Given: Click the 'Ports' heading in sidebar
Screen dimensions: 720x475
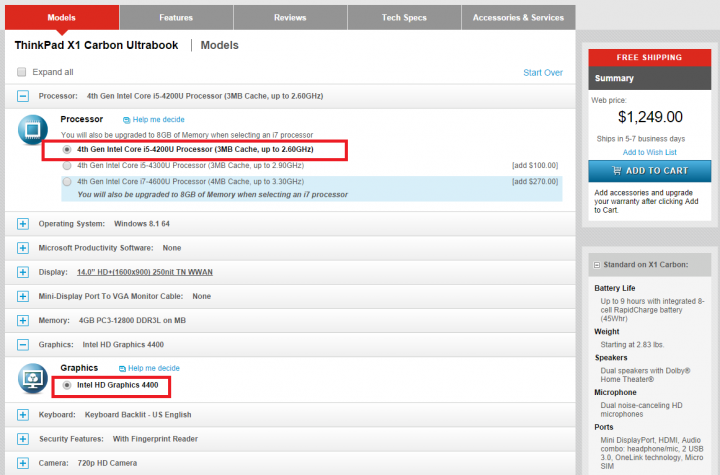Looking at the screenshot, I should point(604,427).
